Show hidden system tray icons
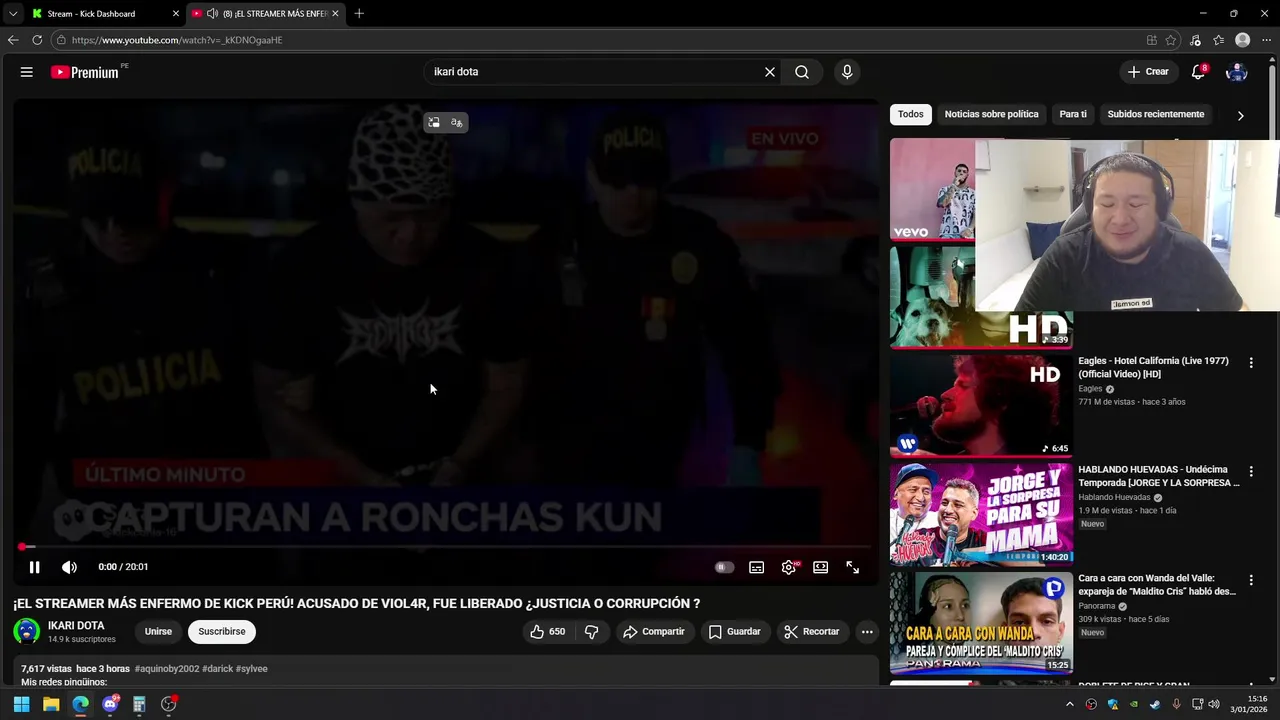Screen dimensions: 1280x720 [1069, 704]
